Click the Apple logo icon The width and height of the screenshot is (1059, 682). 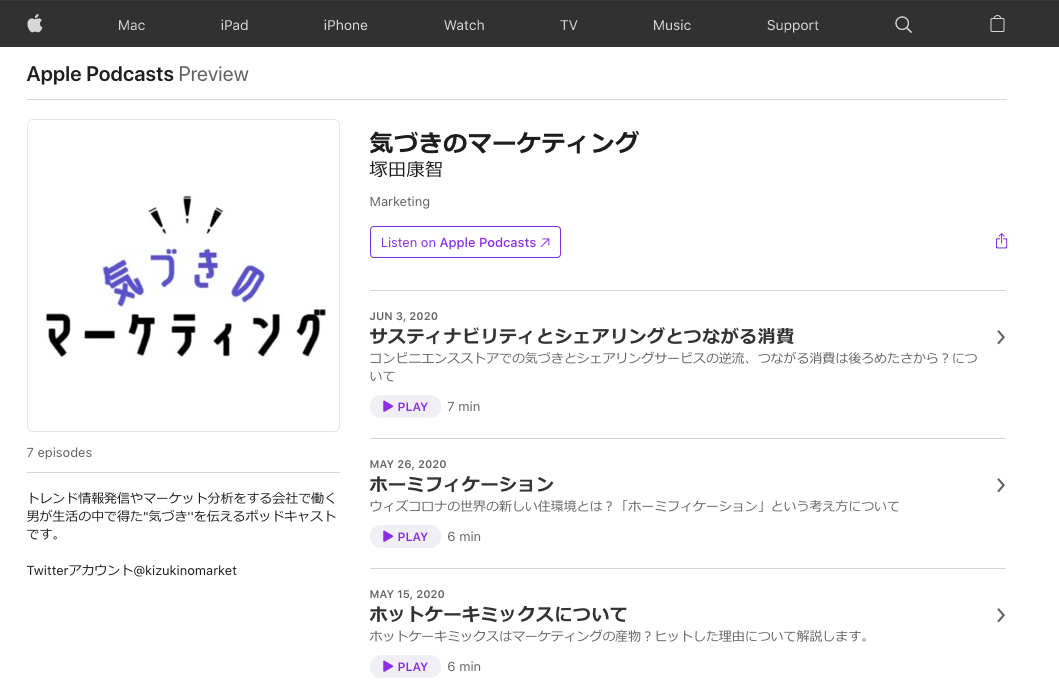(x=35, y=24)
